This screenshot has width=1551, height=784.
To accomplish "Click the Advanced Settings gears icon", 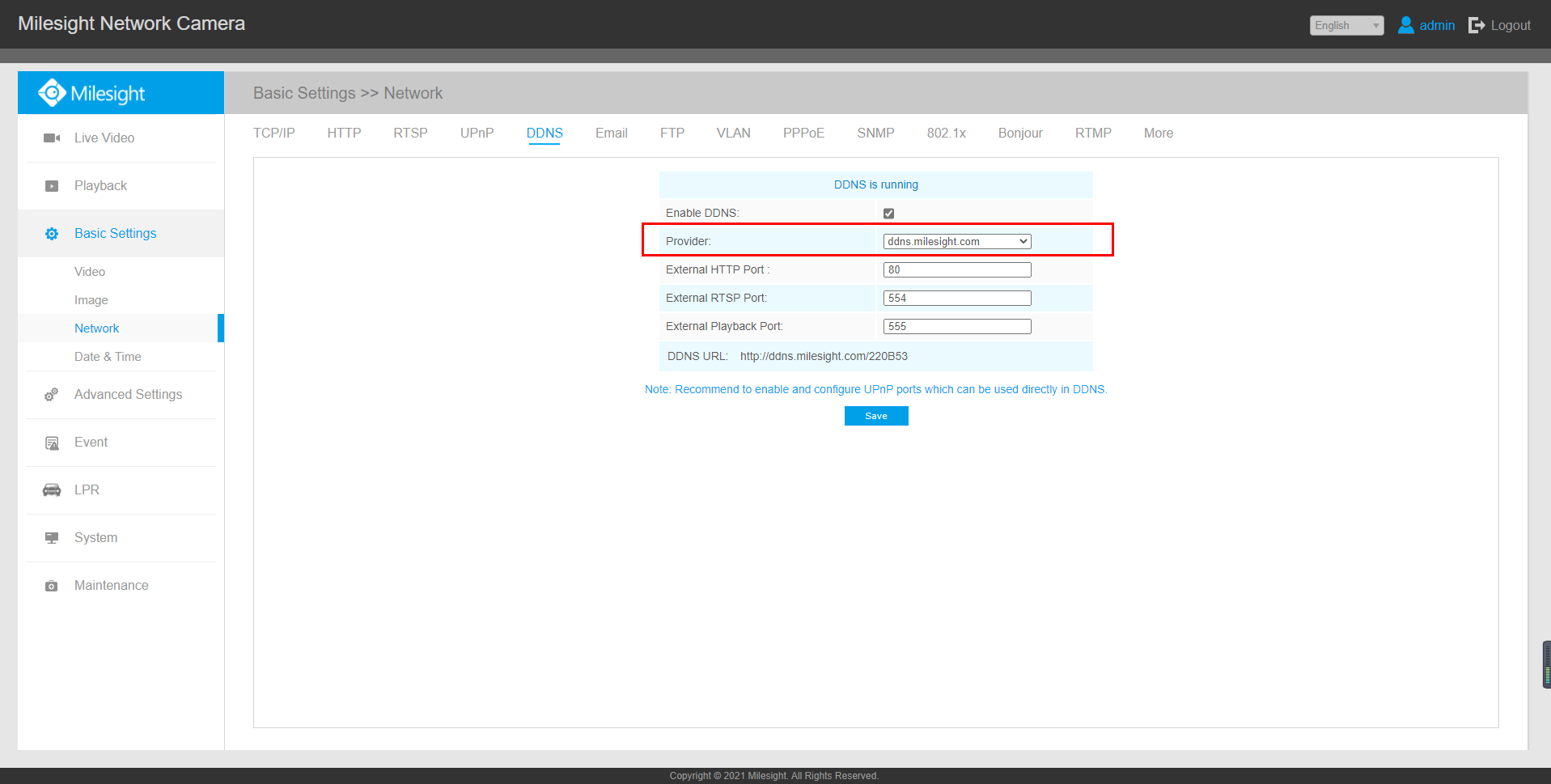I will click(x=52, y=395).
